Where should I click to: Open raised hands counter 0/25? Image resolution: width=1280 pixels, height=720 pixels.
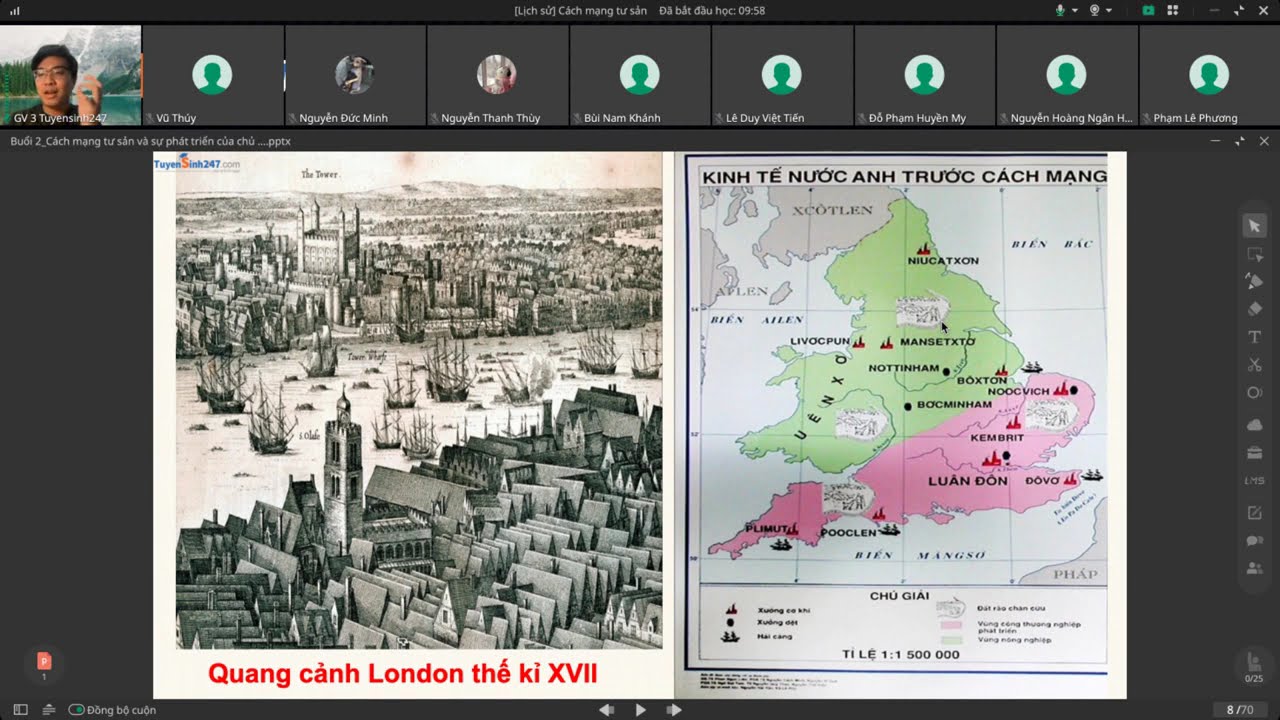1253,667
